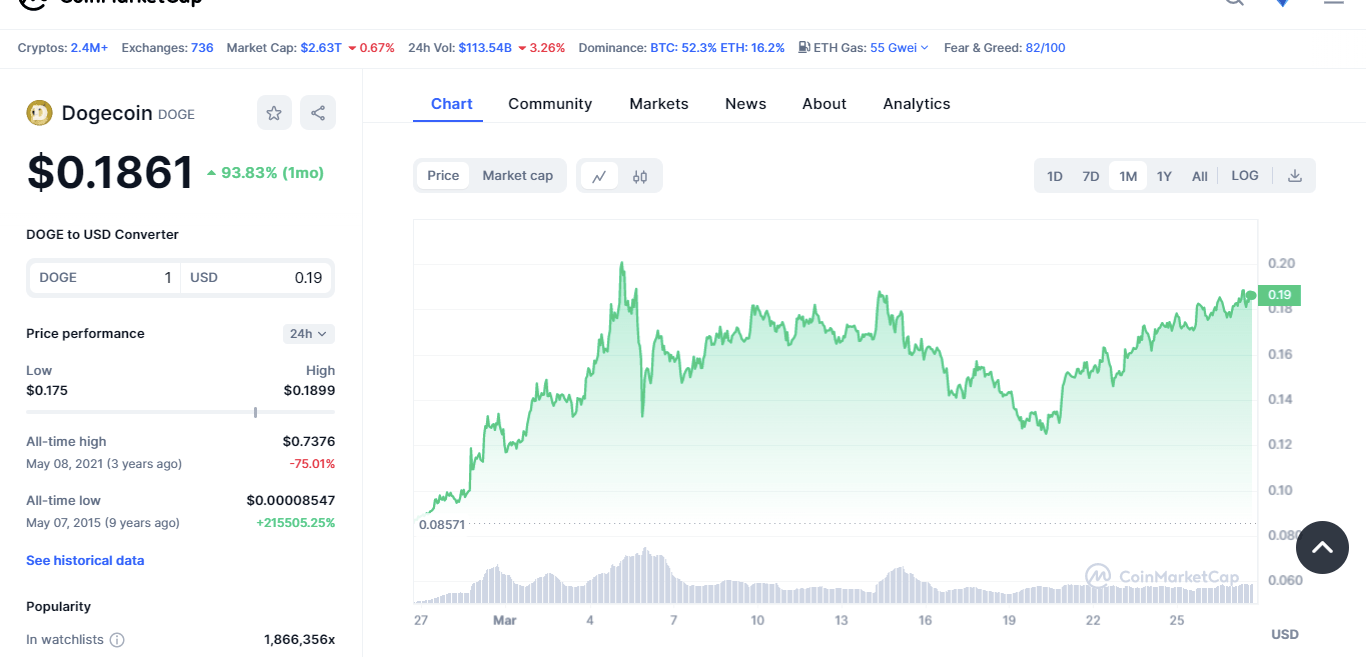Expand the ETH Gas 55 Gwei dropdown

pos(899,47)
